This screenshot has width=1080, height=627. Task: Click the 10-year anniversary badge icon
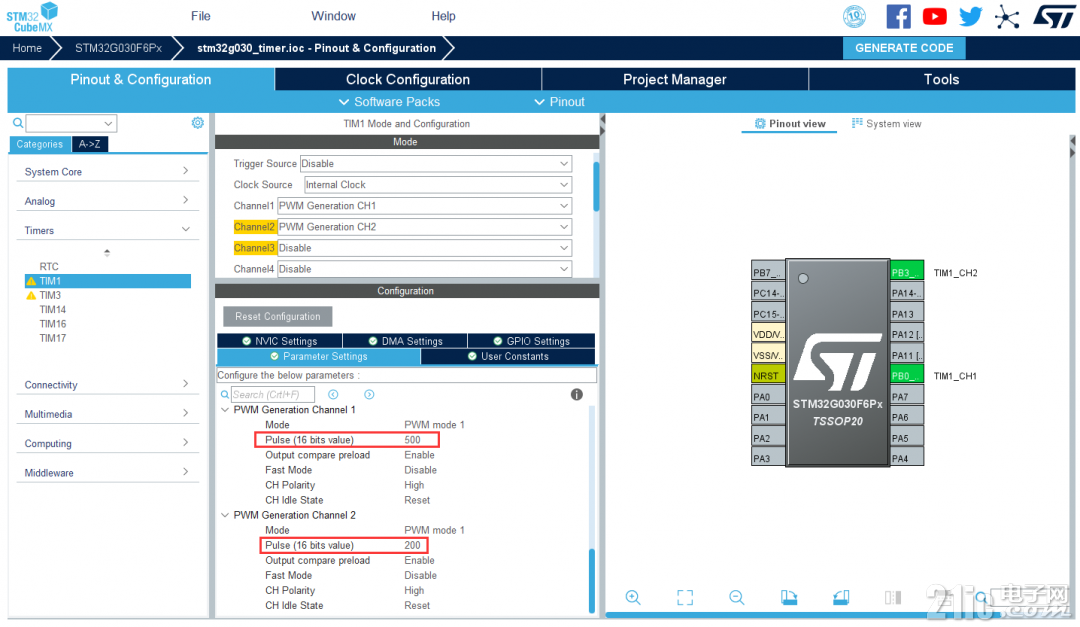tap(854, 17)
